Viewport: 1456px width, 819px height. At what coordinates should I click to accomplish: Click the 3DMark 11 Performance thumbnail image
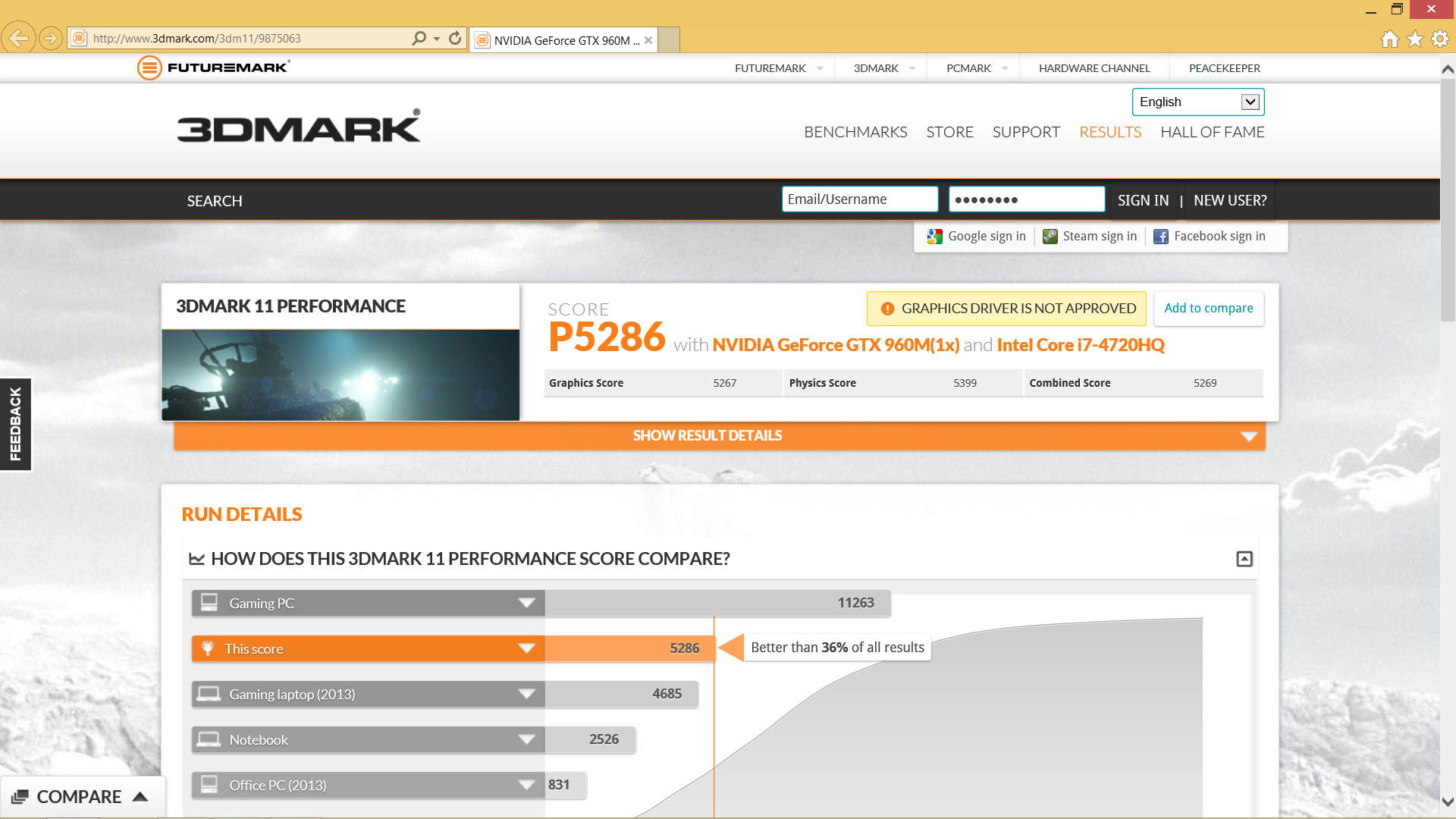(340, 375)
